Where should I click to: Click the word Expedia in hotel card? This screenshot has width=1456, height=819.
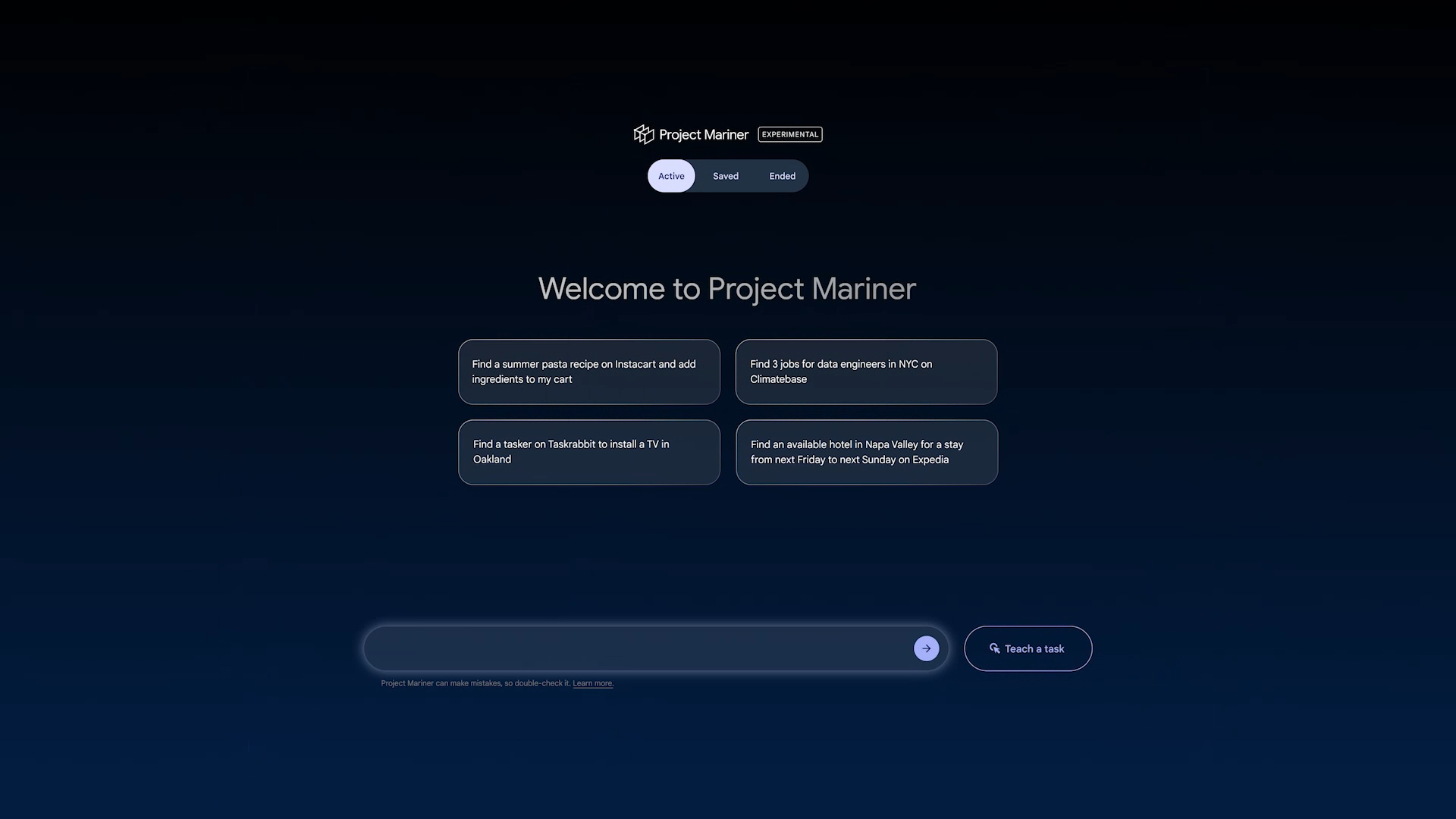click(930, 460)
